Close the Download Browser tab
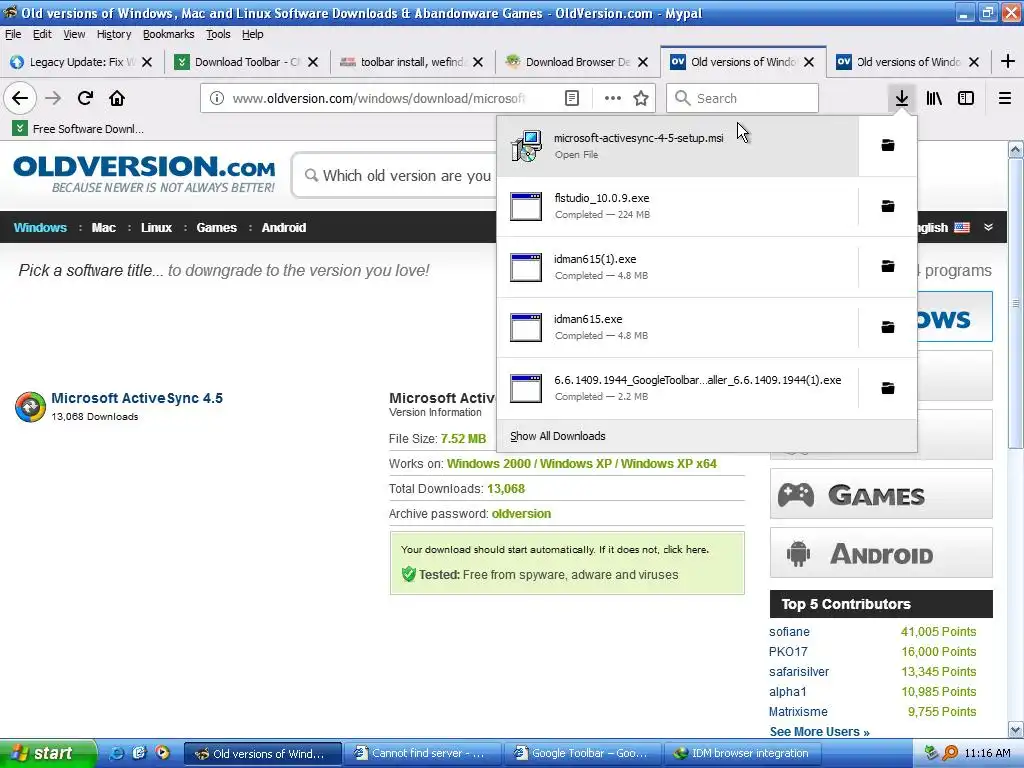 click(x=643, y=62)
